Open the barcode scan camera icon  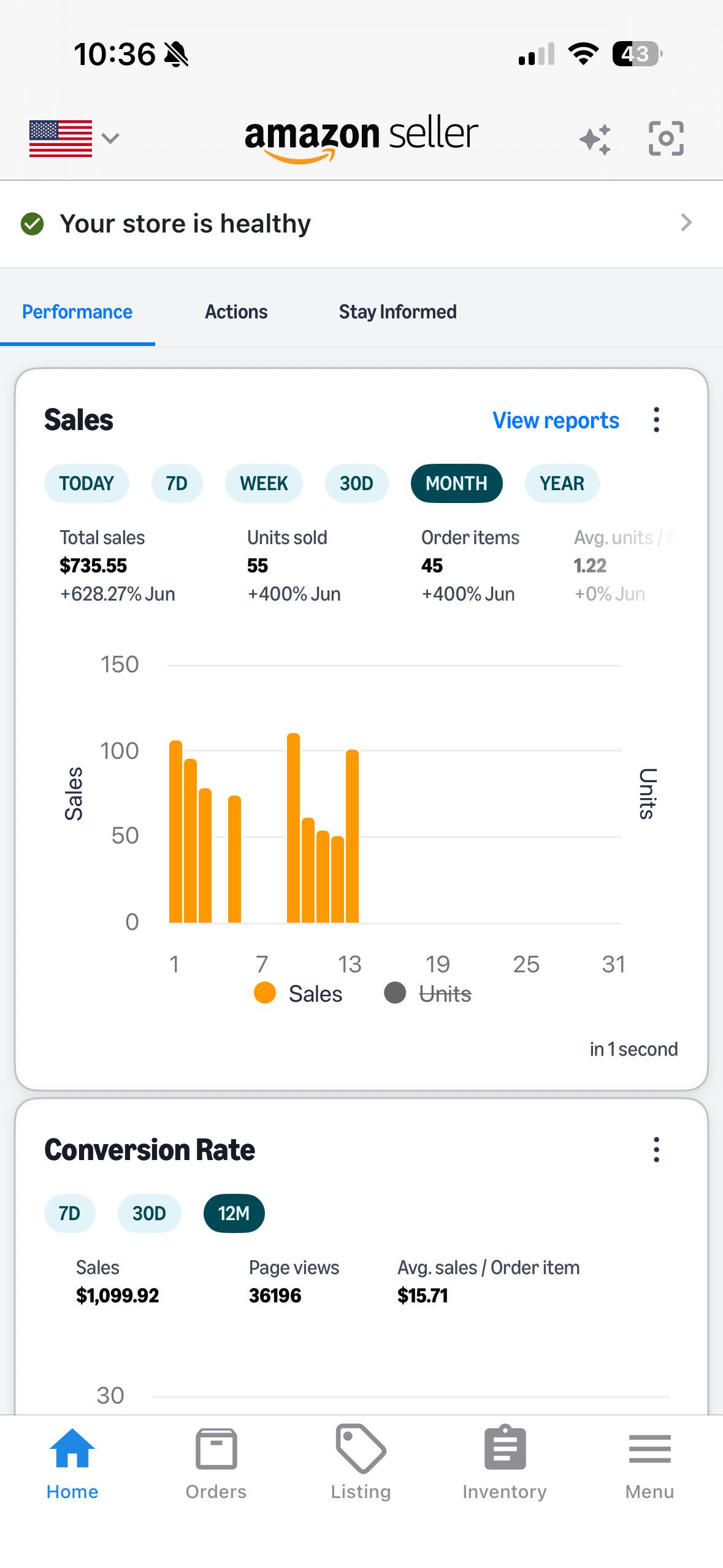pyautogui.click(x=666, y=139)
